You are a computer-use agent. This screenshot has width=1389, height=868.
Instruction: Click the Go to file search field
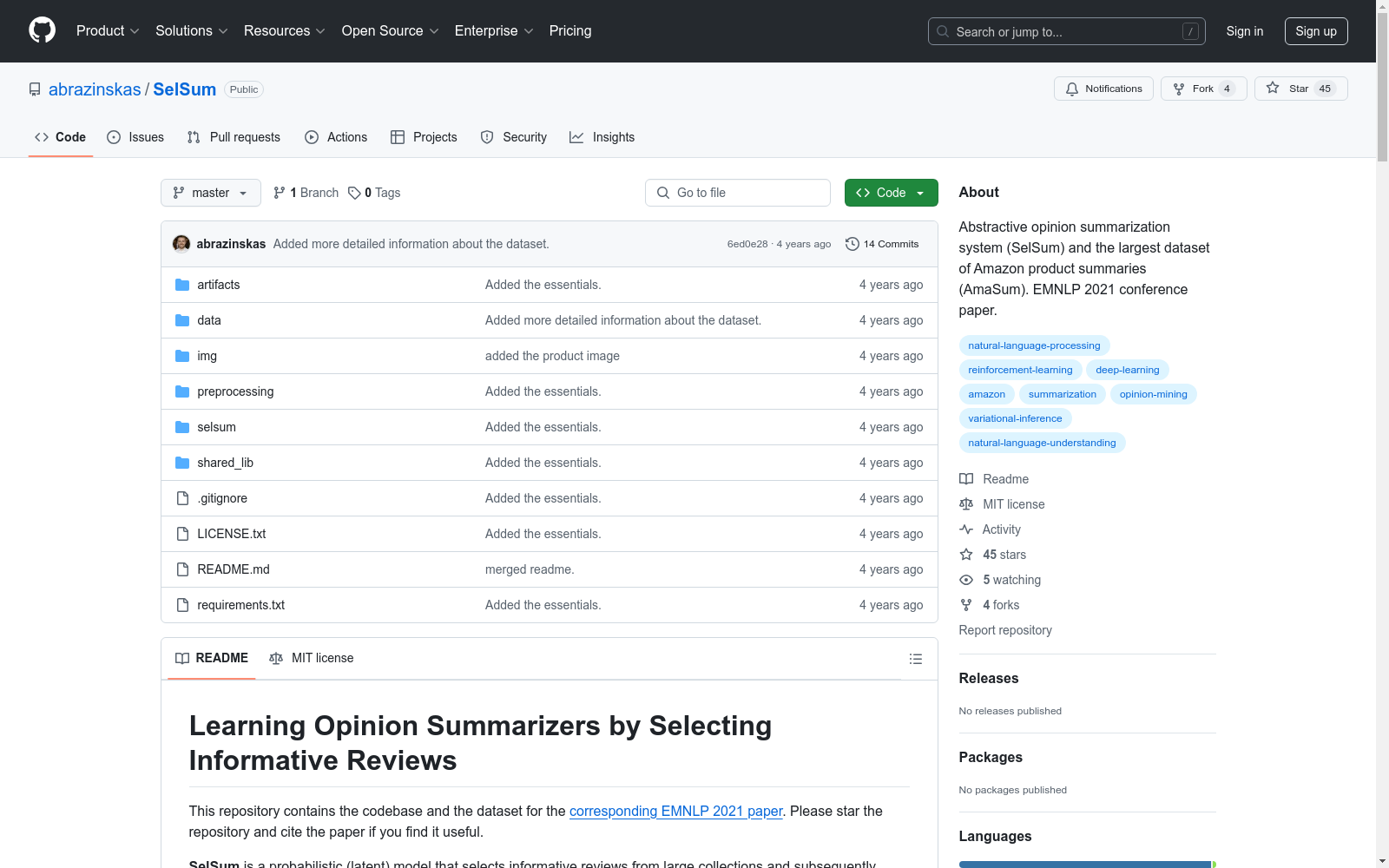click(738, 193)
